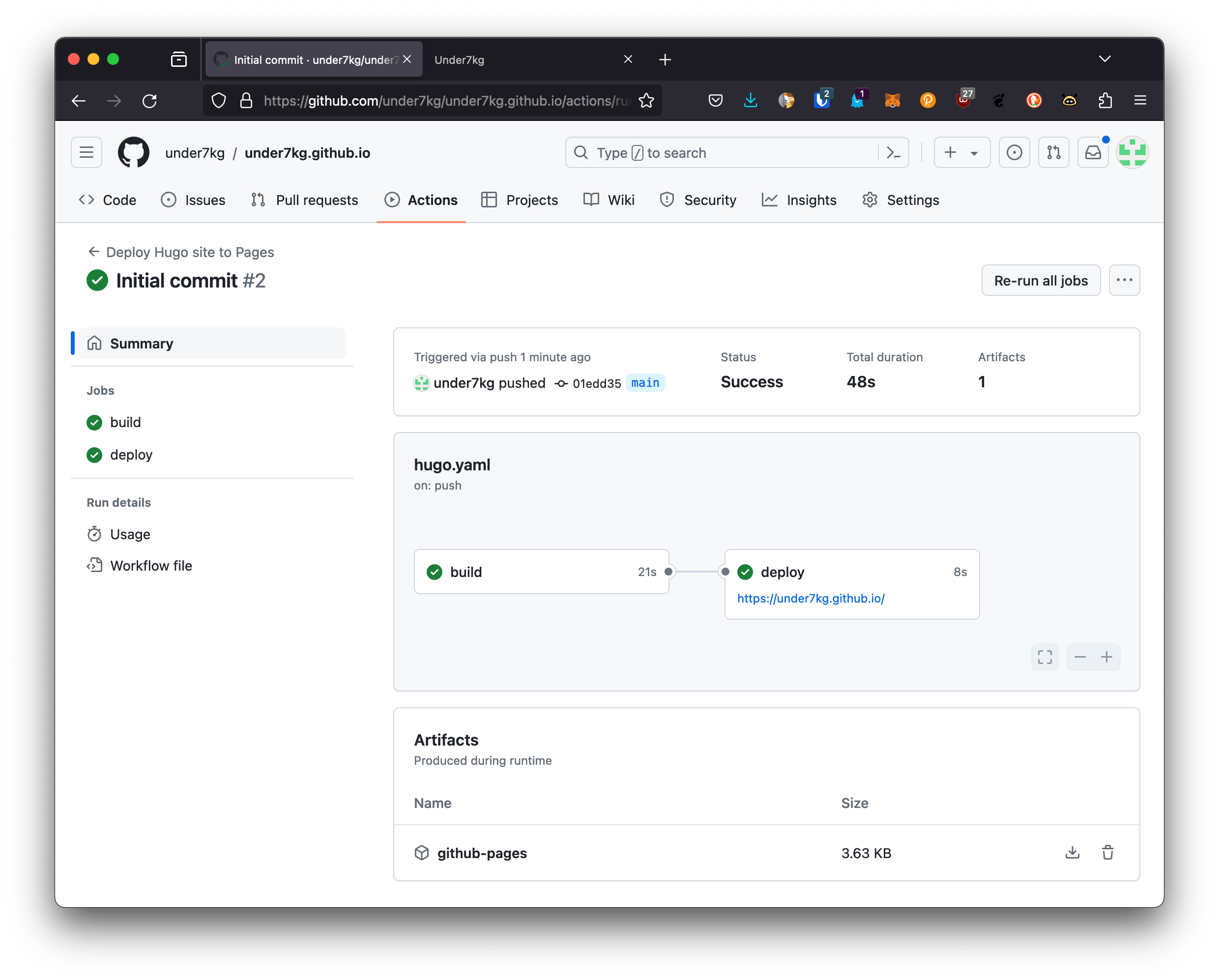
Task: Open the notifications inbox
Action: 1092,152
